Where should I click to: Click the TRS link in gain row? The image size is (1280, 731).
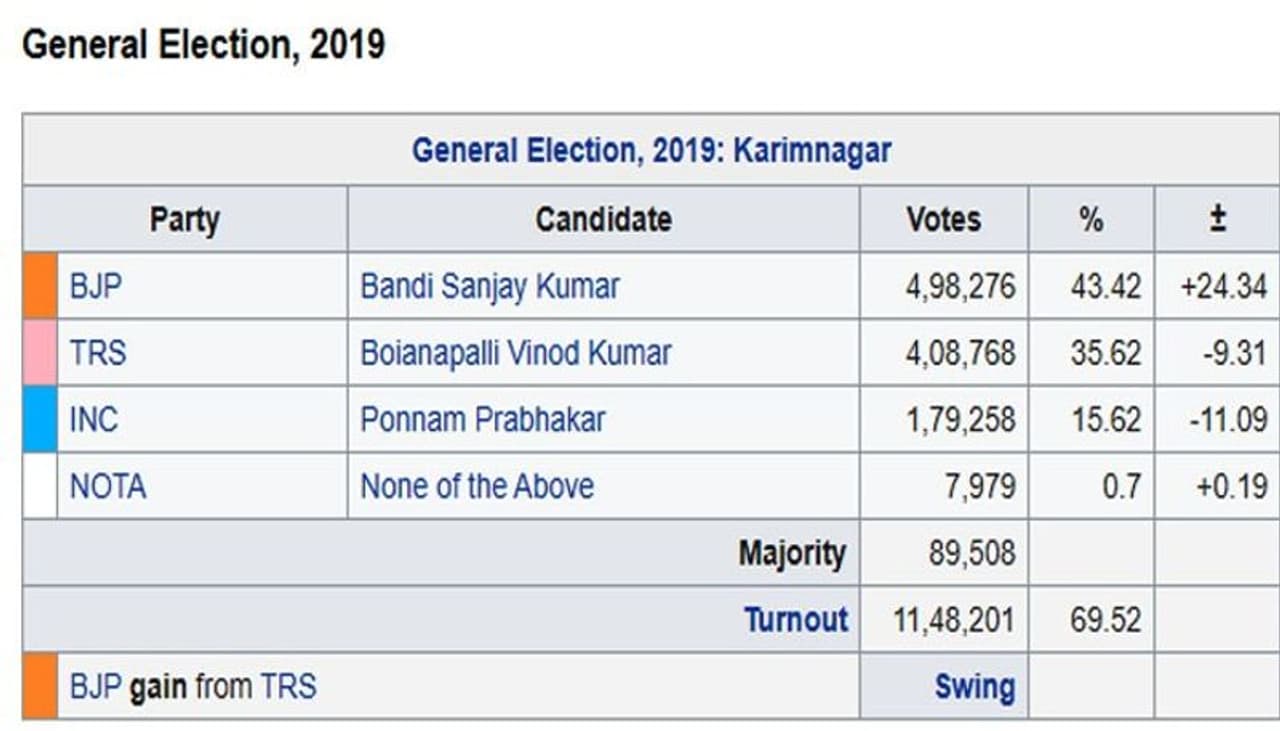(288, 687)
